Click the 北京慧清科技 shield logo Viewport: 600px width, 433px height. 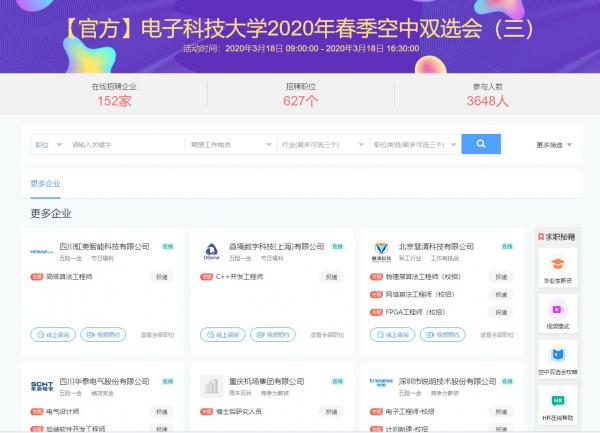click(380, 250)
